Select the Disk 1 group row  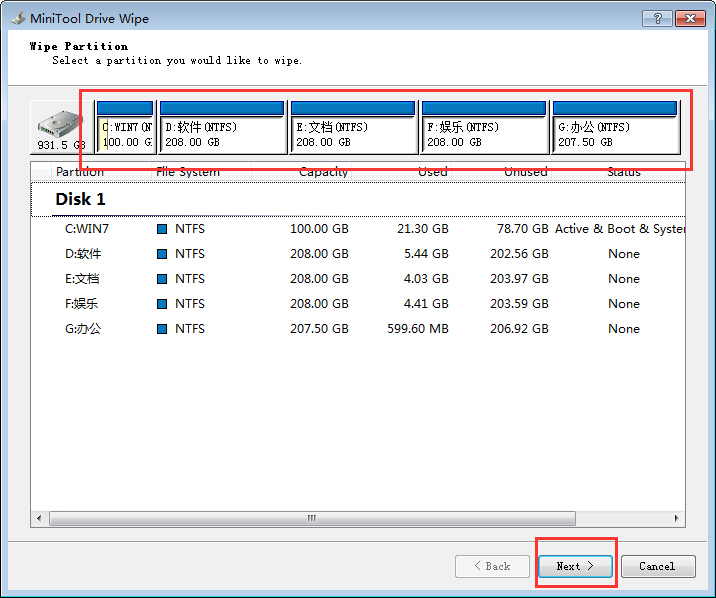358,199
